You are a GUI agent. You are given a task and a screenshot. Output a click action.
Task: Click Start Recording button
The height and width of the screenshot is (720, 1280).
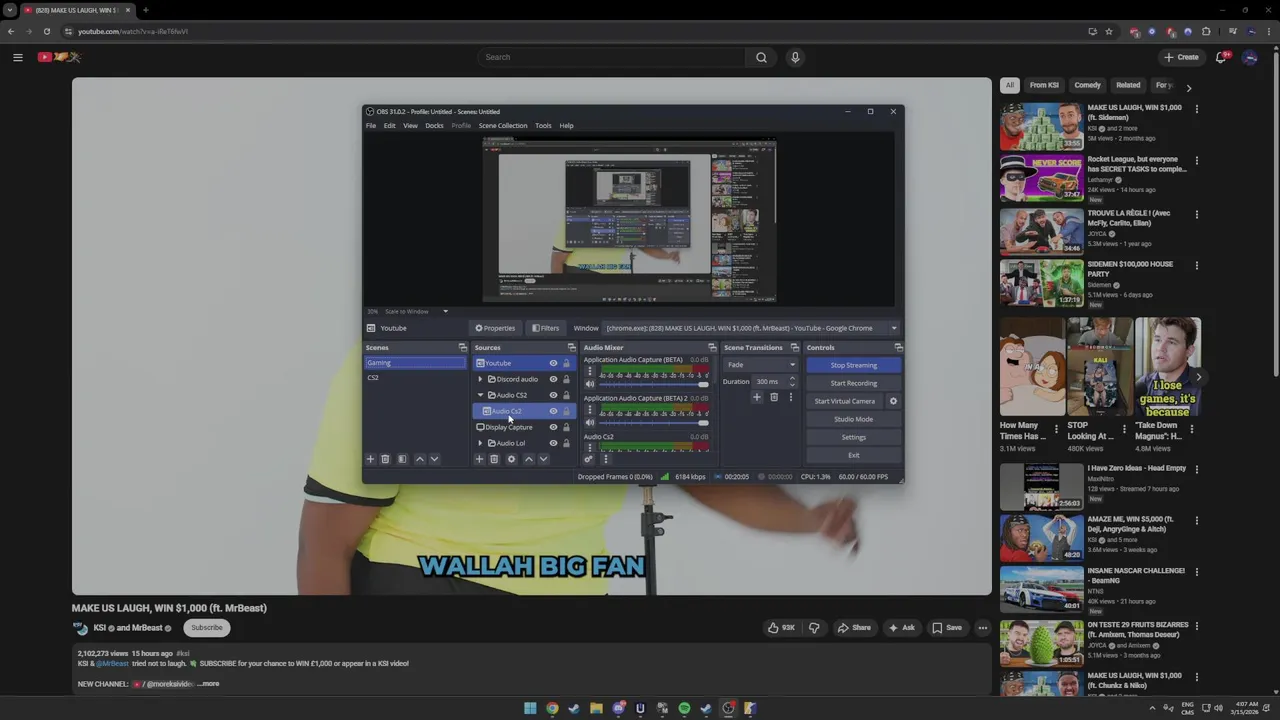(853, 383)
